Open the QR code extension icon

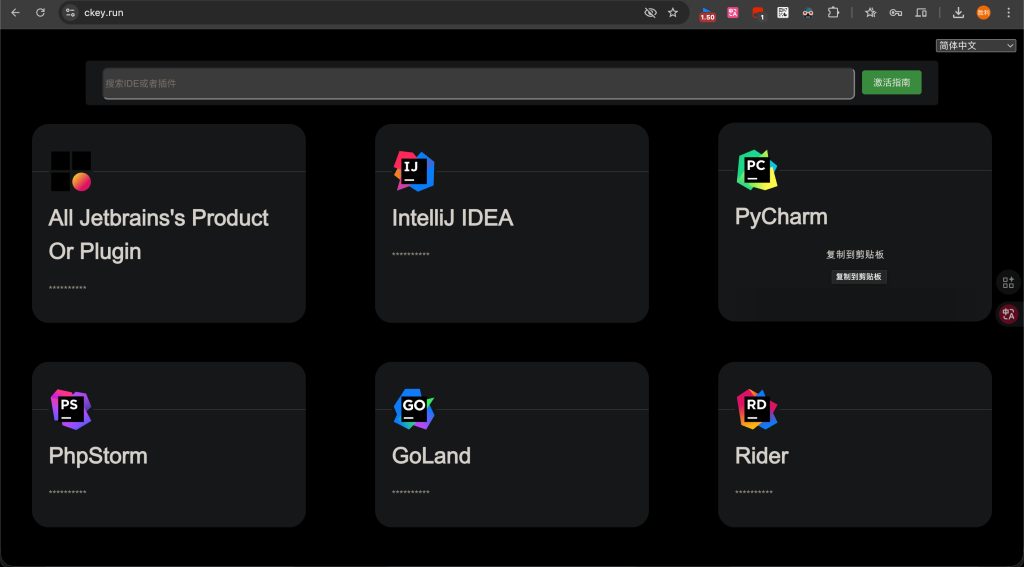coord(783,12)
